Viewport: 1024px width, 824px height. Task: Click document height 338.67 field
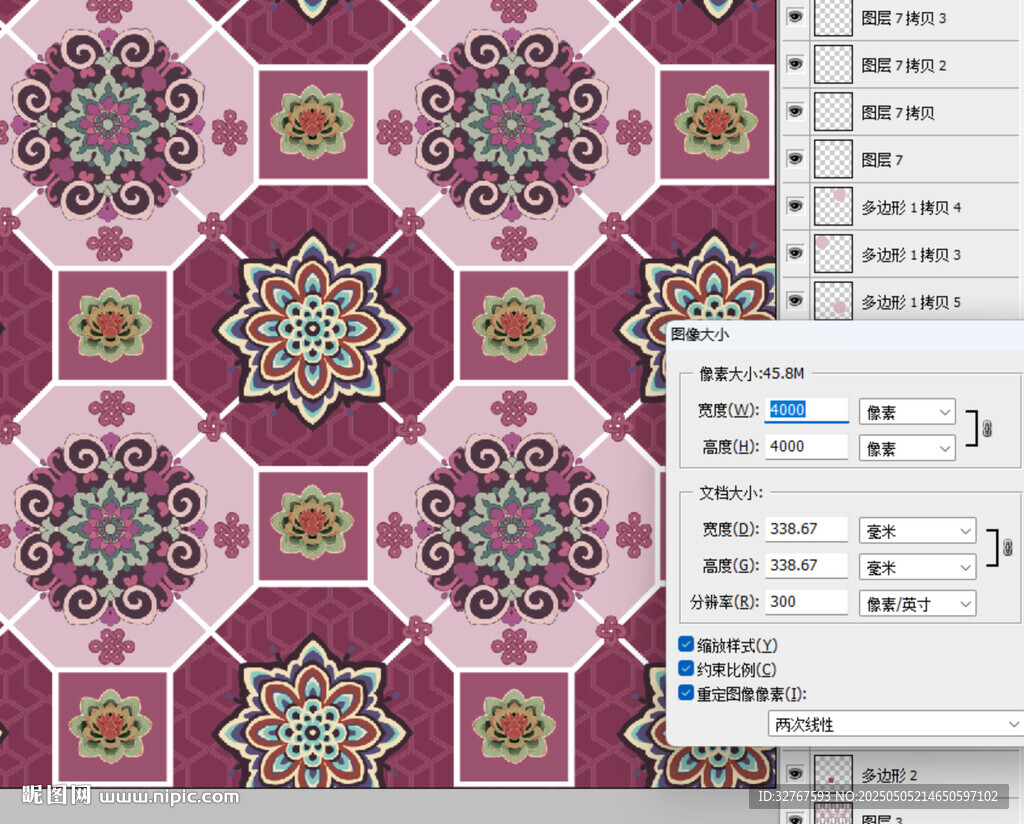[x=807, y=565]
